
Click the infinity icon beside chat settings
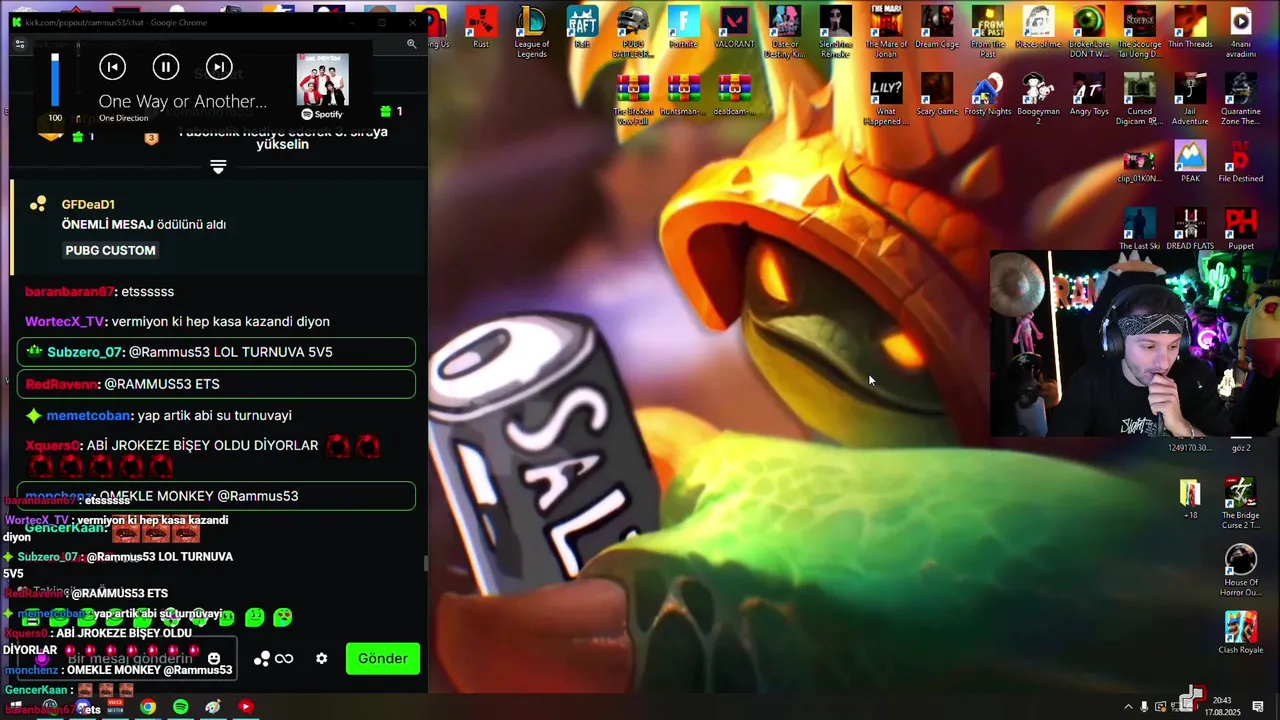(x=285, y=658)
